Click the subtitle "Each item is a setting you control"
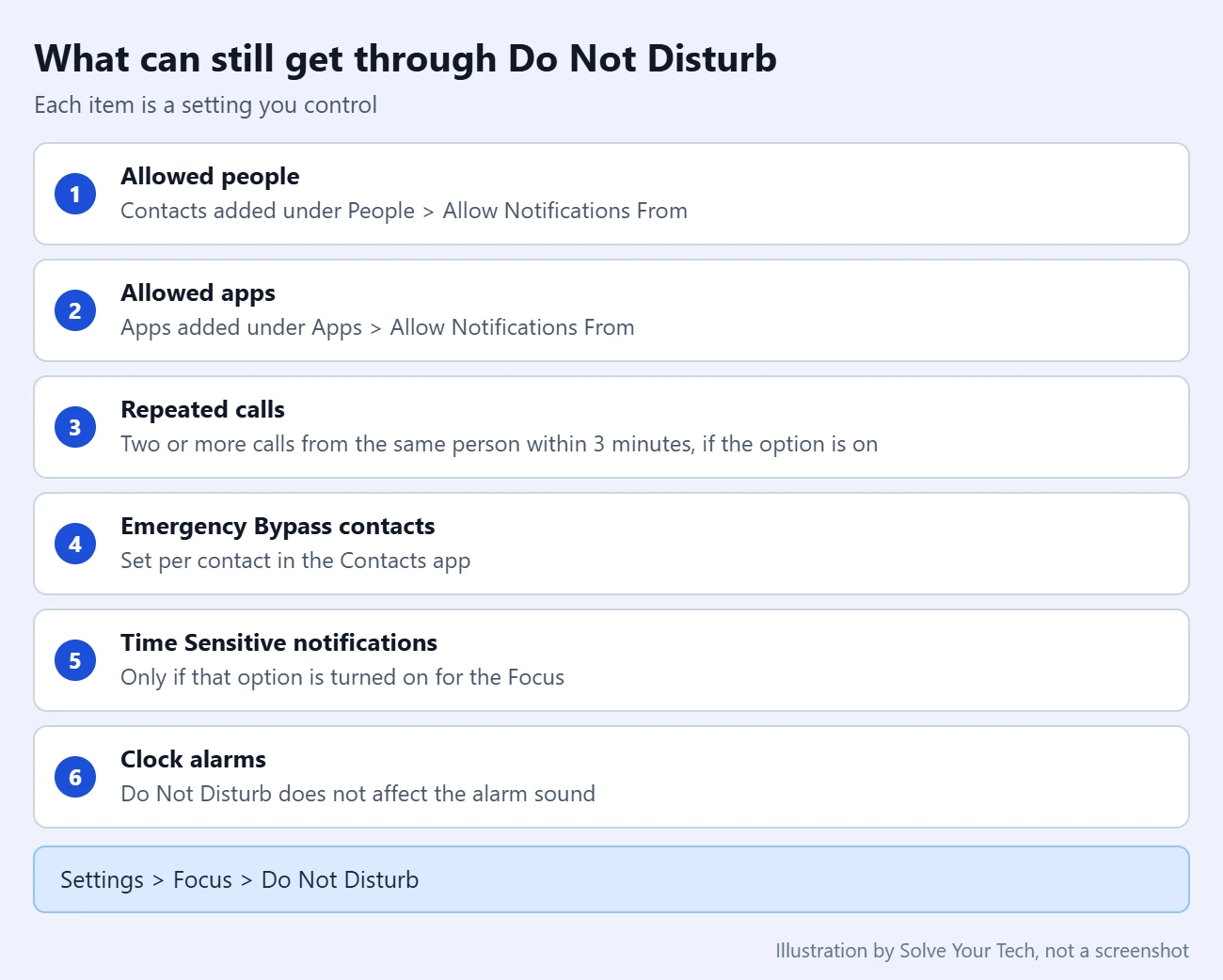The width and height of the screenshot is (1223, 980). (205, 105)
